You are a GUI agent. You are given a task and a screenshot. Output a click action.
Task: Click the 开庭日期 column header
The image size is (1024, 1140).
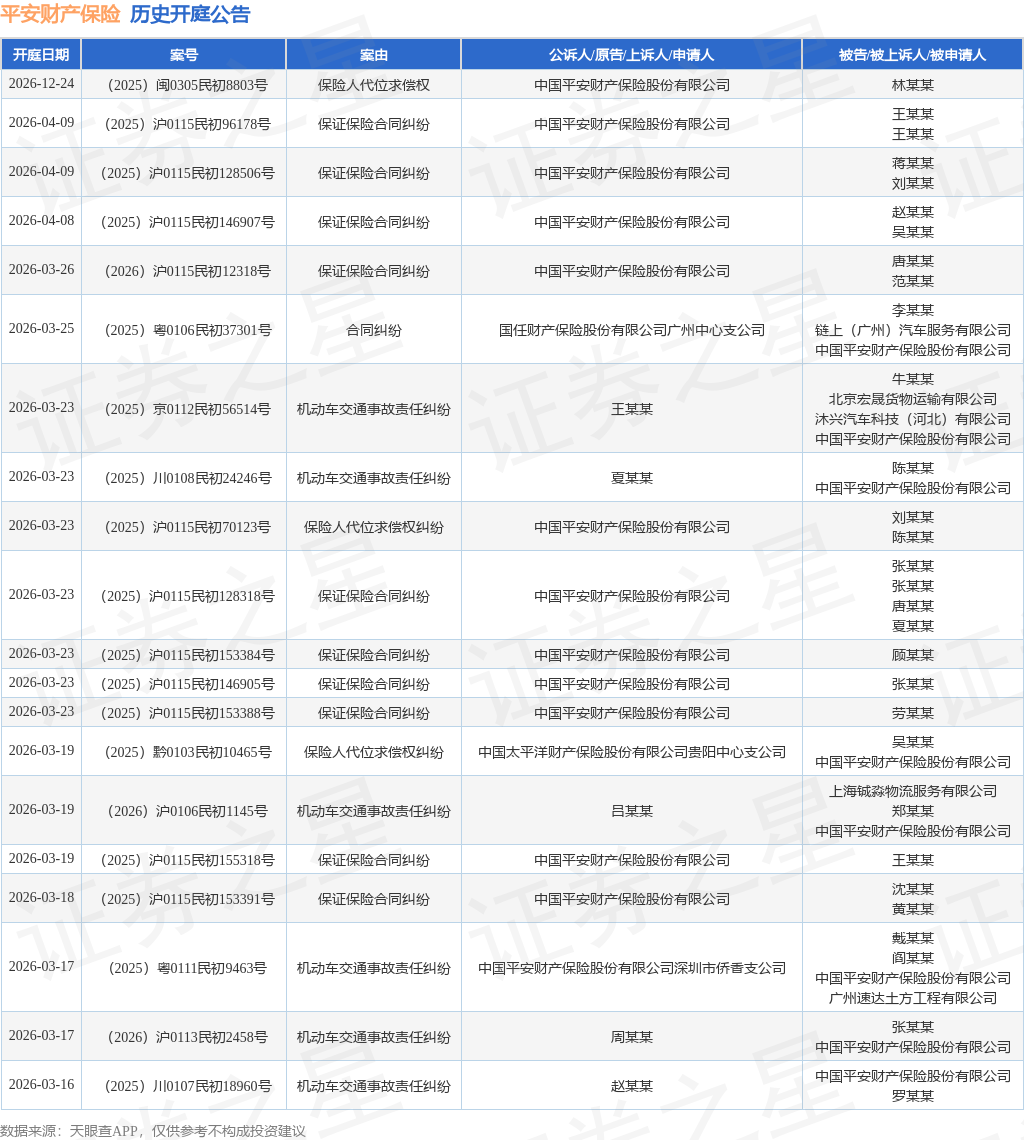click(41, 55)
